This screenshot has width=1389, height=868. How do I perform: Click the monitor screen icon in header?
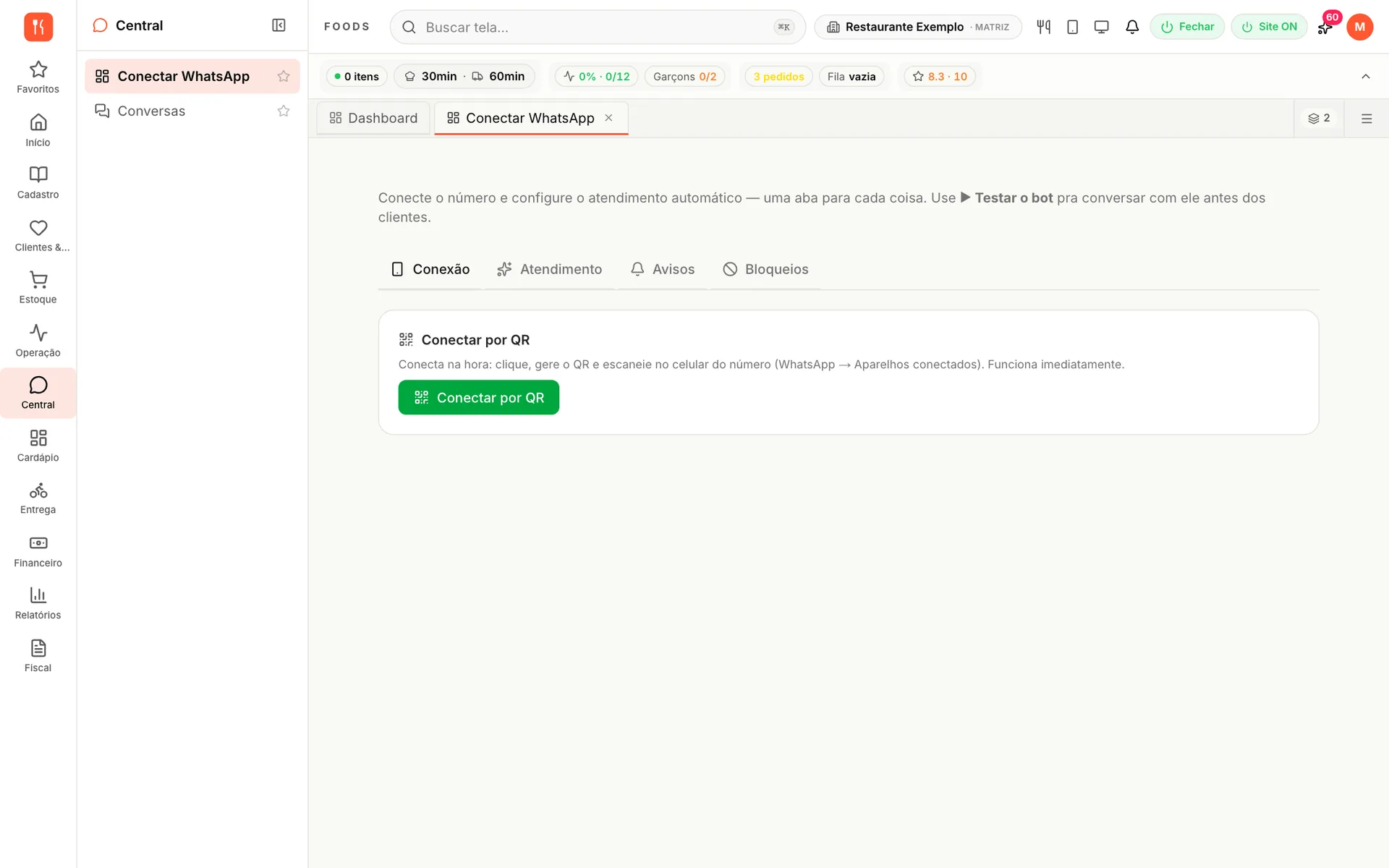coord(1101,27)
